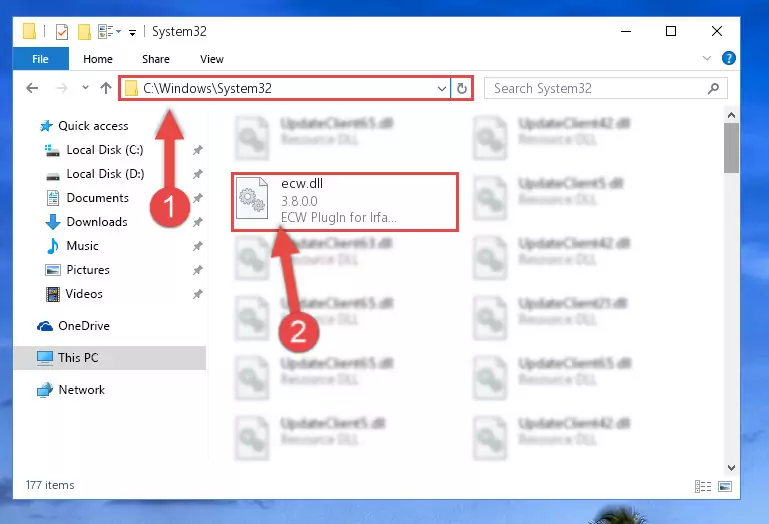
Task: Click the pin icon next to Documents
Action: point(198,198)
